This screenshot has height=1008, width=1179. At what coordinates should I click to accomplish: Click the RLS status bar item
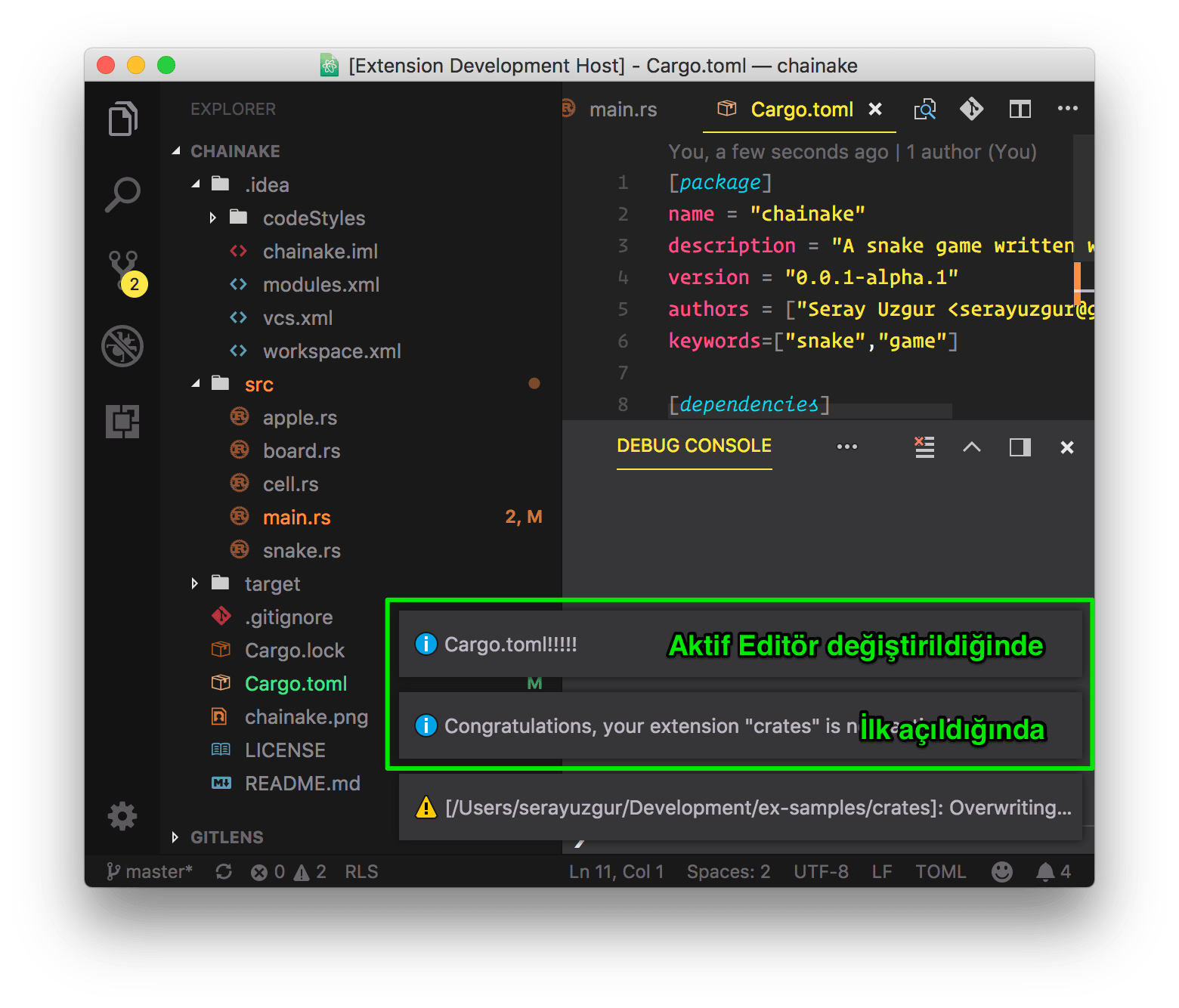click(x=361, y=872)
